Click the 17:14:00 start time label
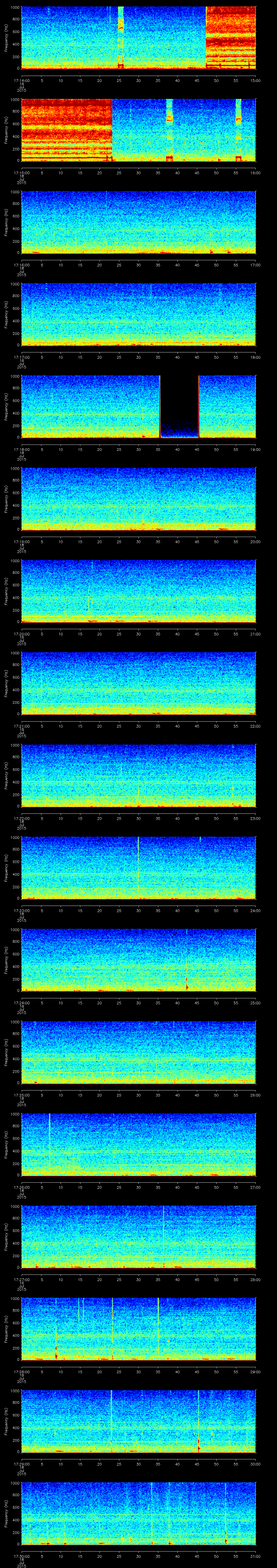 coord(21,80)
